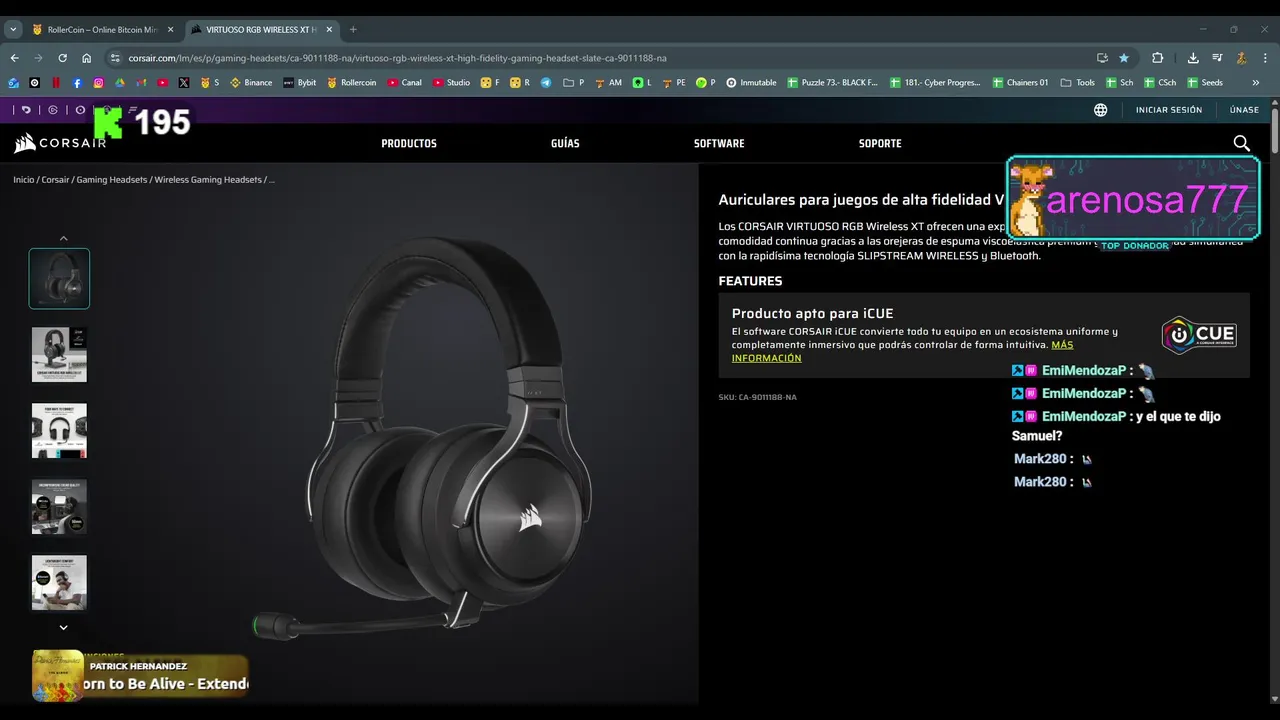Open the Instagram bookmark icon

click(x=98, y=83)
